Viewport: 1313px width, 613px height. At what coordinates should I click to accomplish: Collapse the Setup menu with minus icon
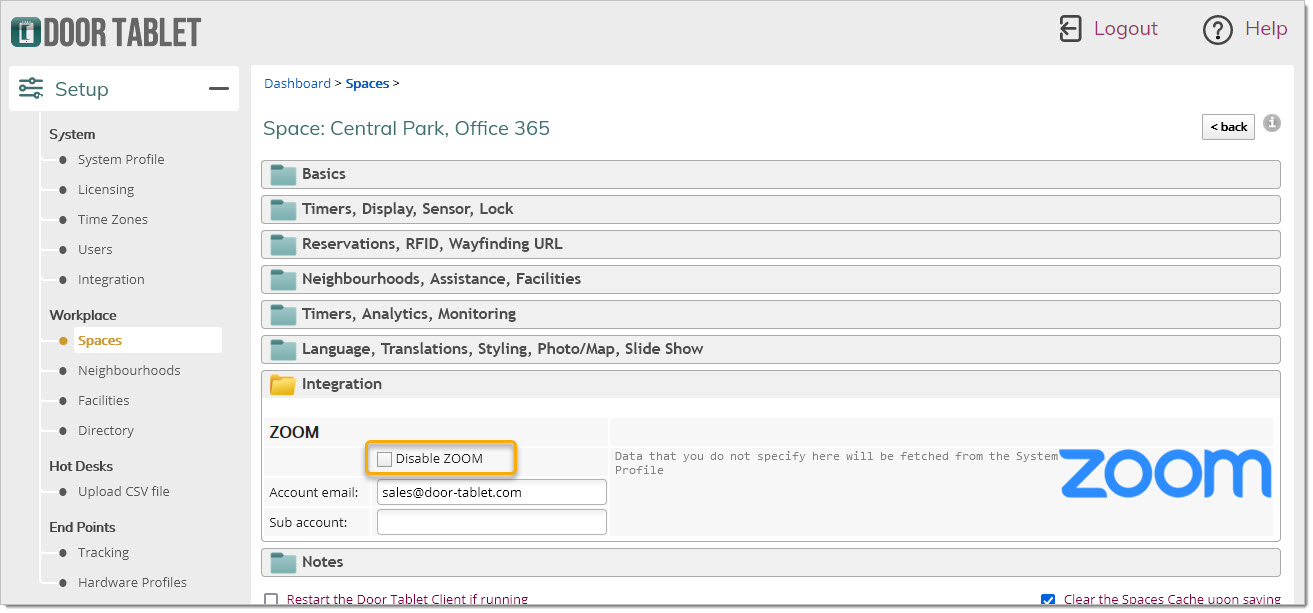coord(219,89)
